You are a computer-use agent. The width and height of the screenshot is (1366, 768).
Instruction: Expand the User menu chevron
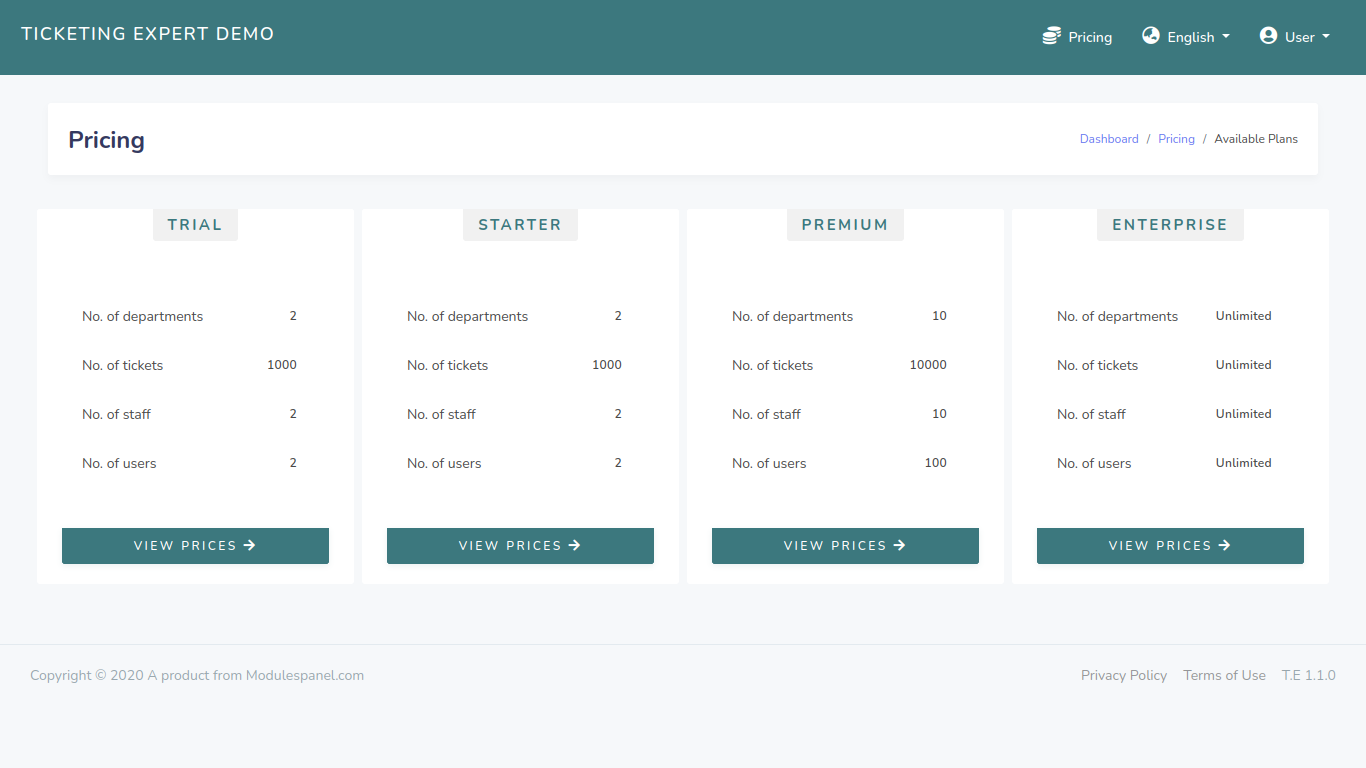pos(1325,37)
